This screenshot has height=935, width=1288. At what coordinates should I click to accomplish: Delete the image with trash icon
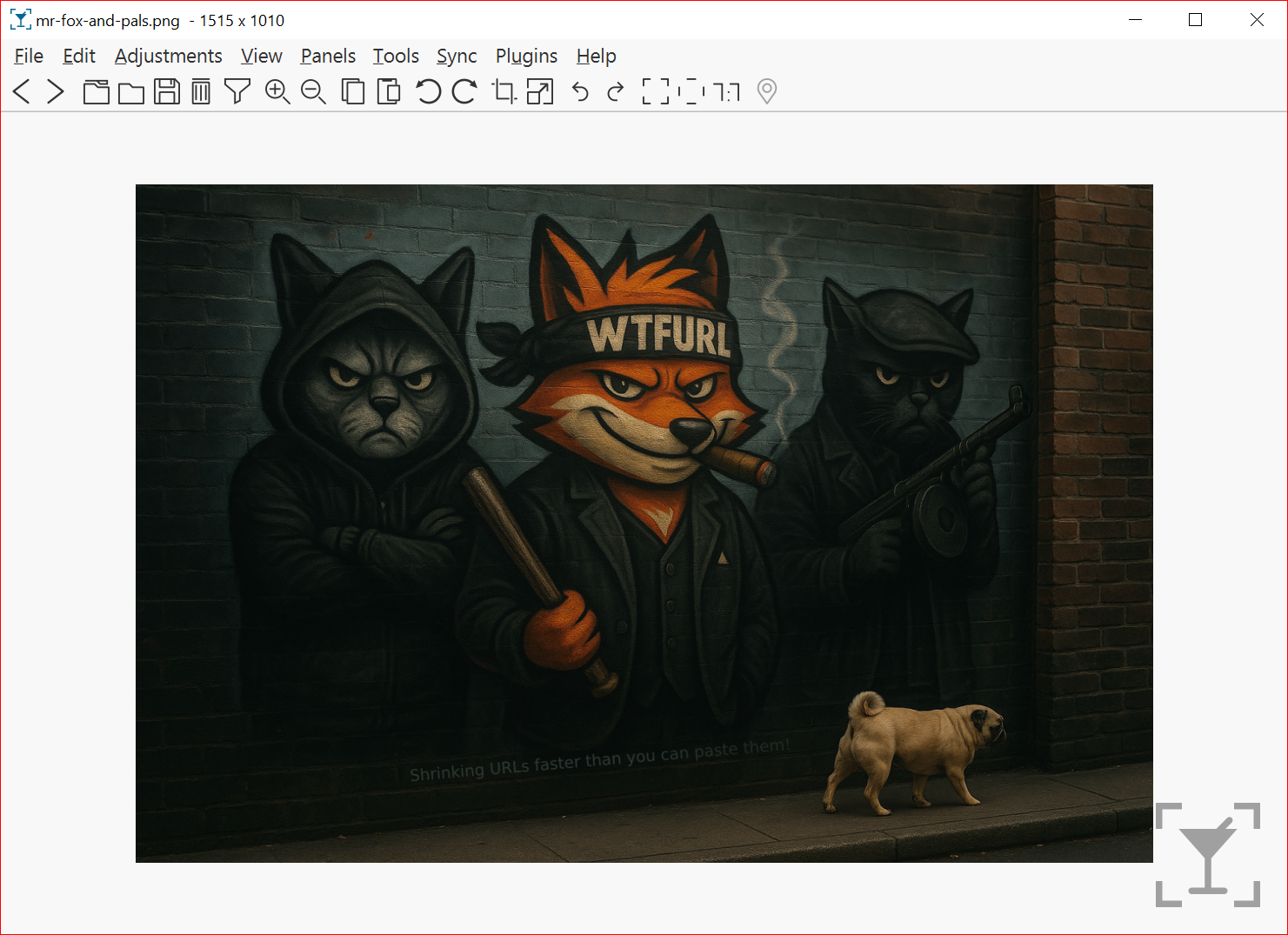201,91
